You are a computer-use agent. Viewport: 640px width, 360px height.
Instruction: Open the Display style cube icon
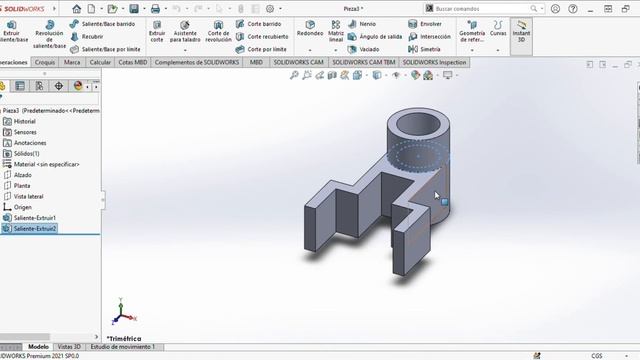coord(377,75)
